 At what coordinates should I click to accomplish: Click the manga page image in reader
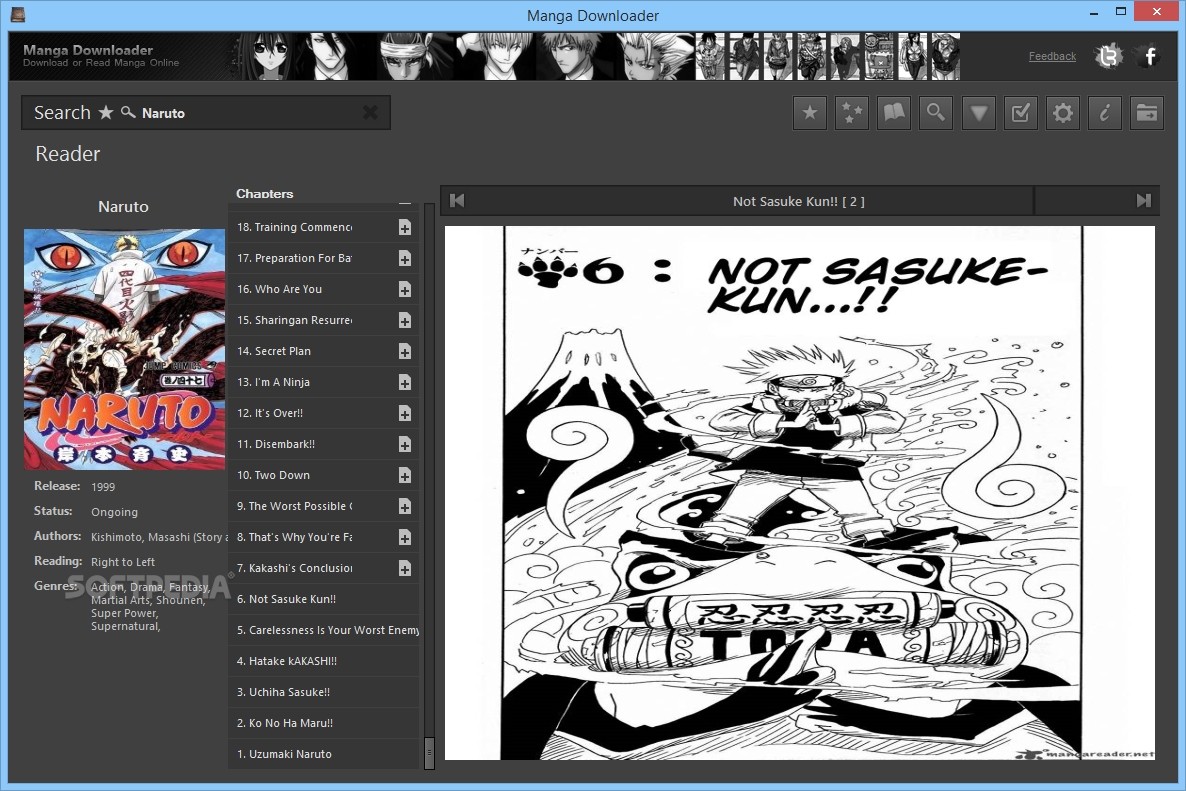[799, 492]
